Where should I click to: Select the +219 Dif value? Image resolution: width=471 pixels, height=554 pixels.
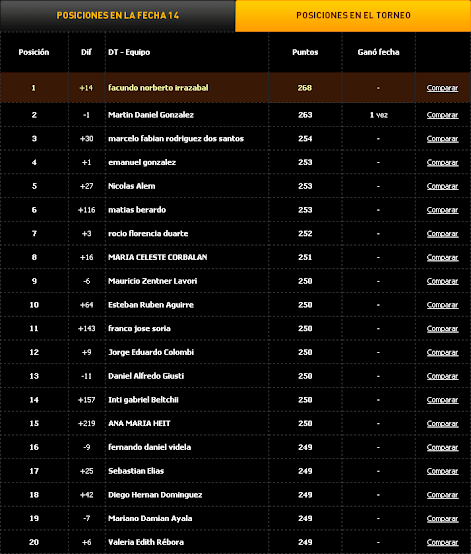87,424
